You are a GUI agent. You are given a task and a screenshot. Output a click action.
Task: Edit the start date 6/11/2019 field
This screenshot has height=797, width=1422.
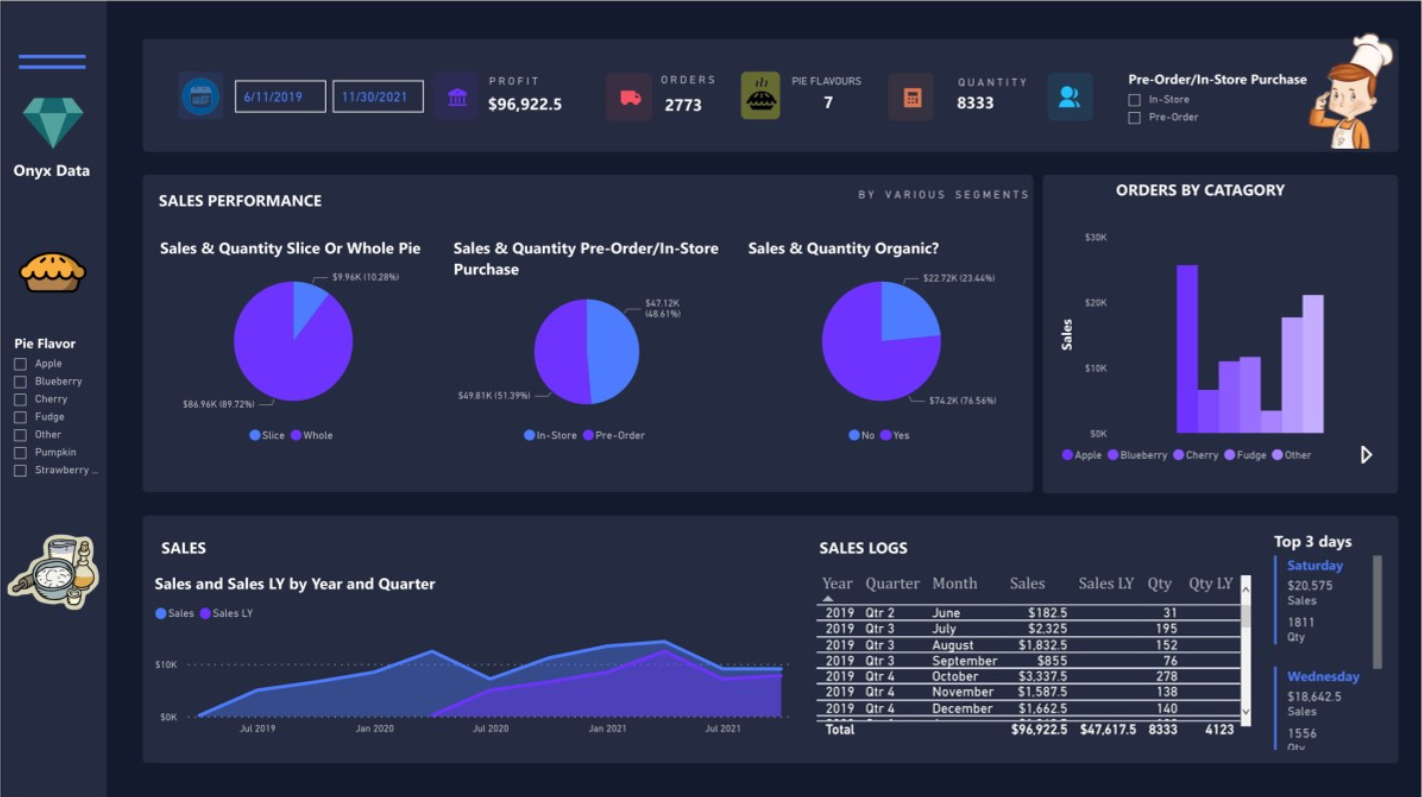pos(280,97)
